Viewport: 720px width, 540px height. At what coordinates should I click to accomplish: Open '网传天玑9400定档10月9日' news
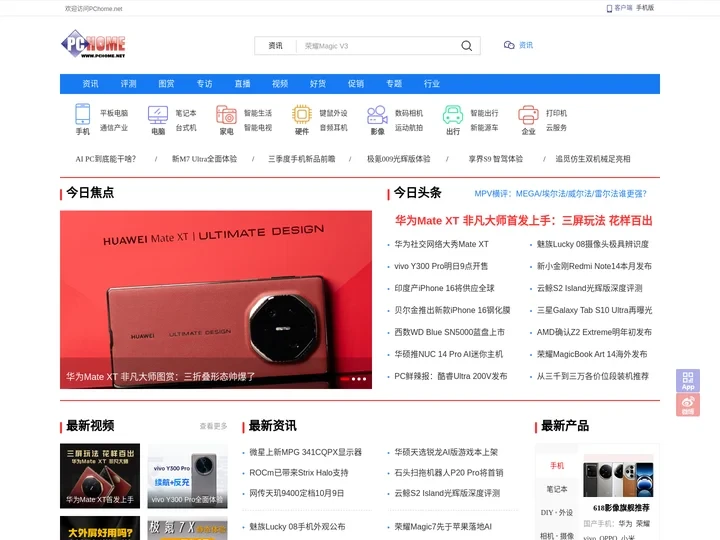click(296, 493)
